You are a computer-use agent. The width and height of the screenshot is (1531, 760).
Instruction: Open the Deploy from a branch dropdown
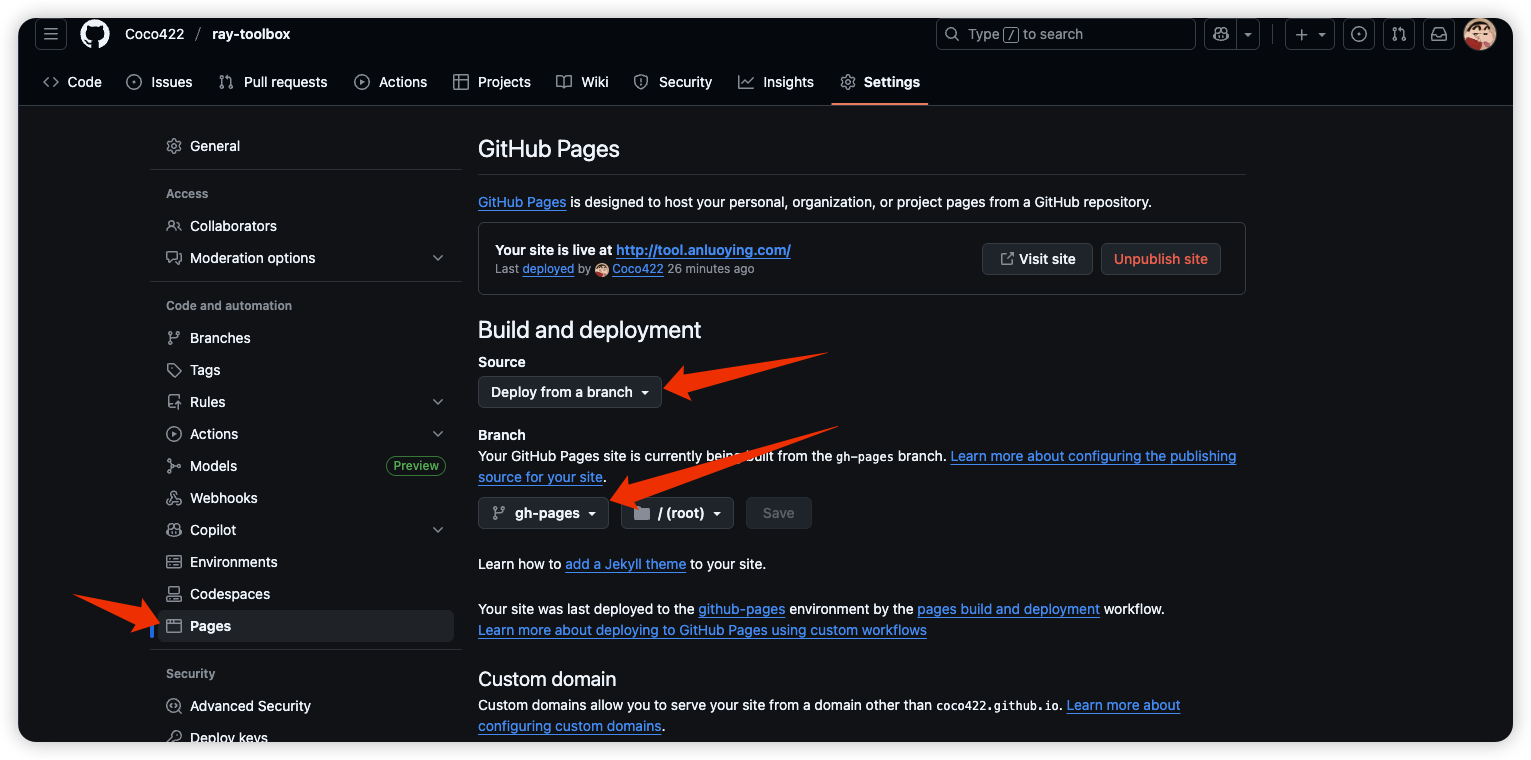tap(570, 392)
